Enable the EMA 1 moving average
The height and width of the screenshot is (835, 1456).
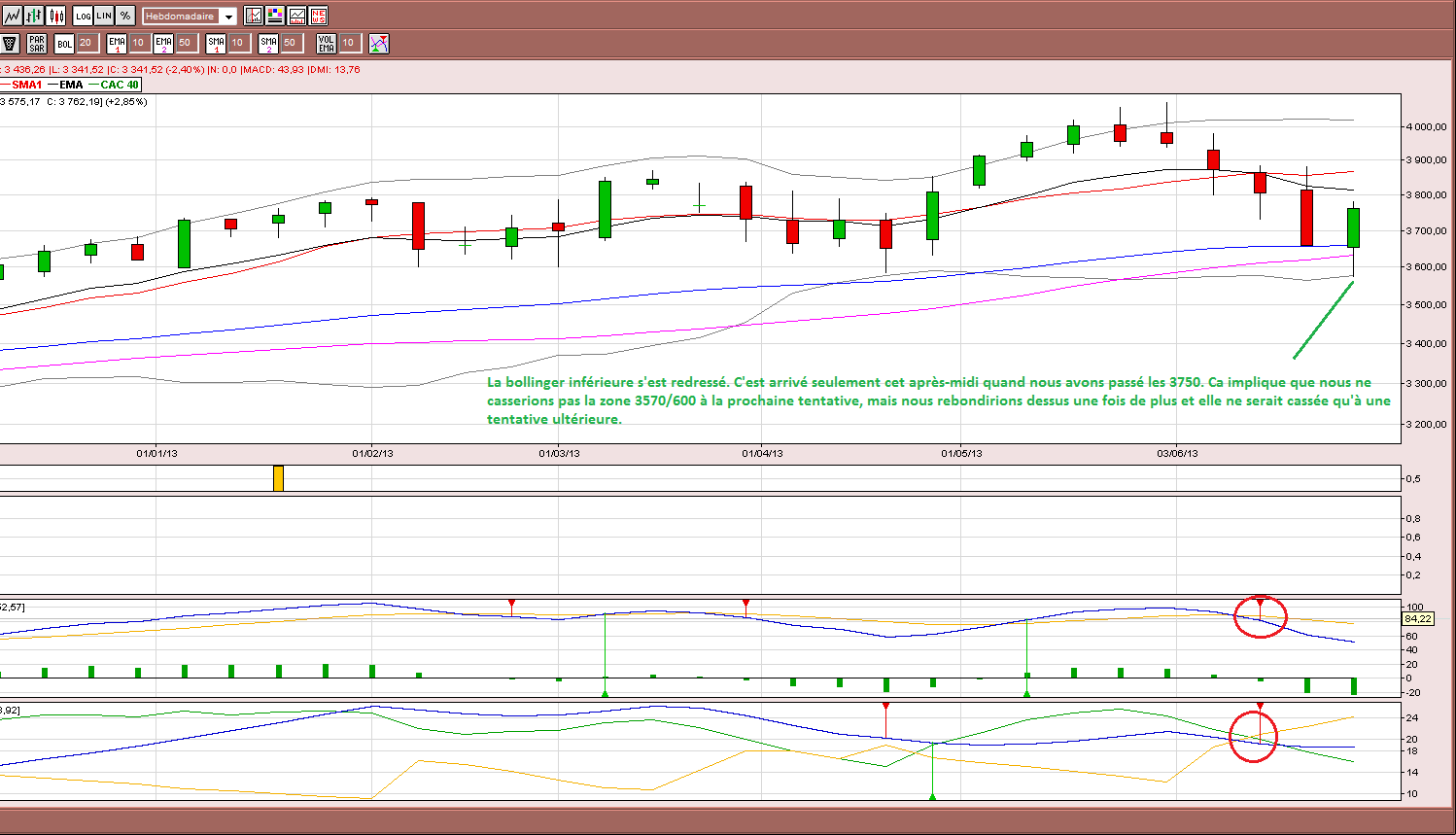[118, 44]
